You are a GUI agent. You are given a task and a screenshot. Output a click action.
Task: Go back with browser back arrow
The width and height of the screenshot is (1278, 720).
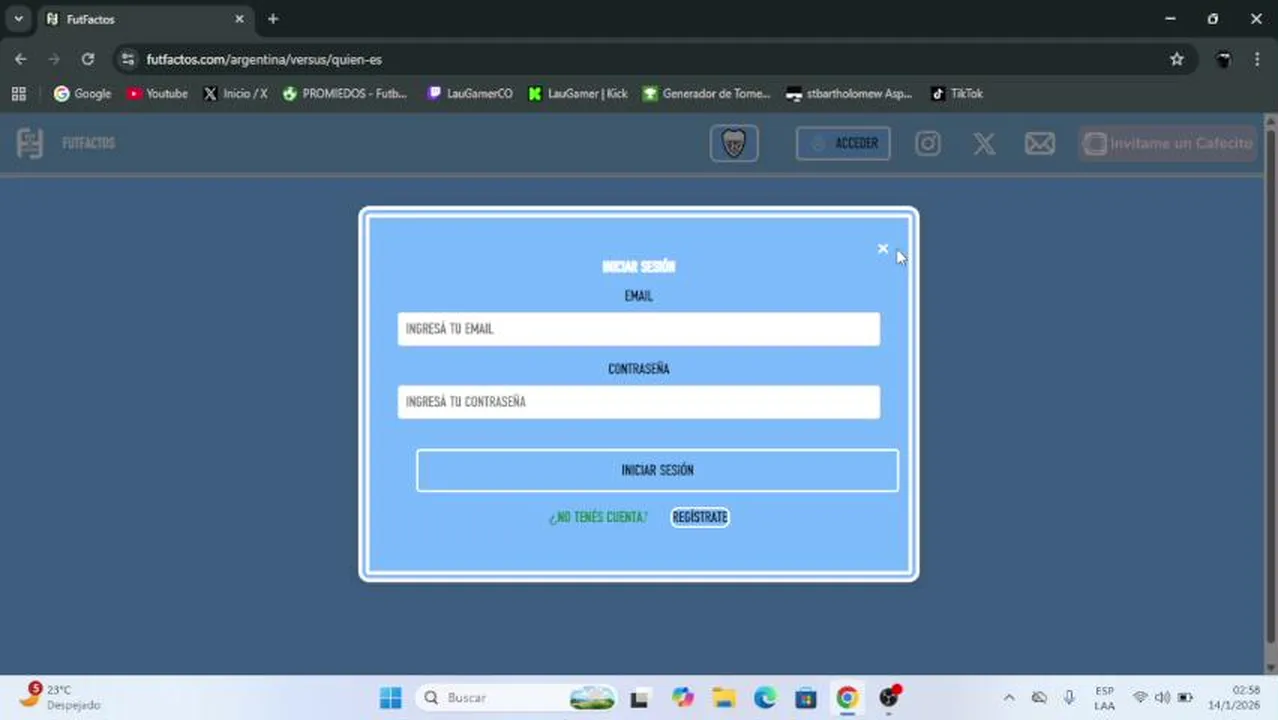tap(20, 59)
